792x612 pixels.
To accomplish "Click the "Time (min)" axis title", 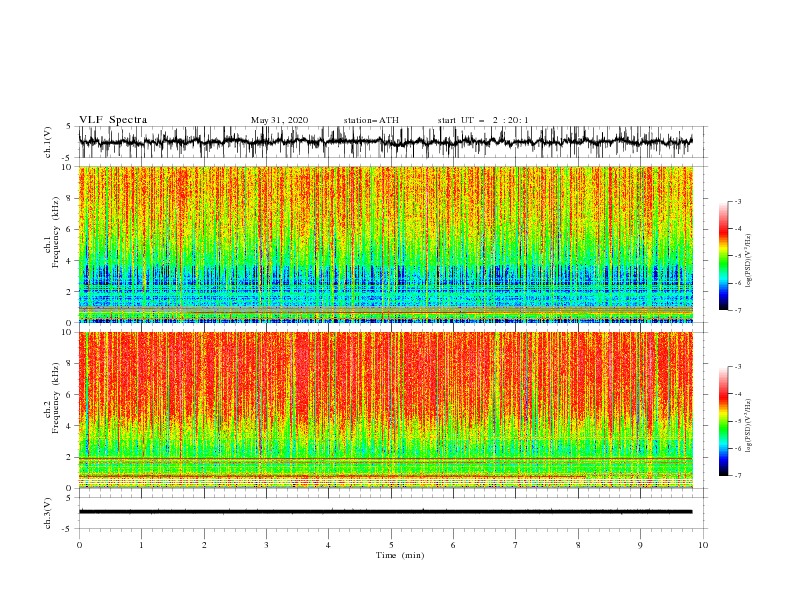I will pyautogui.click(x=400, y=555).
